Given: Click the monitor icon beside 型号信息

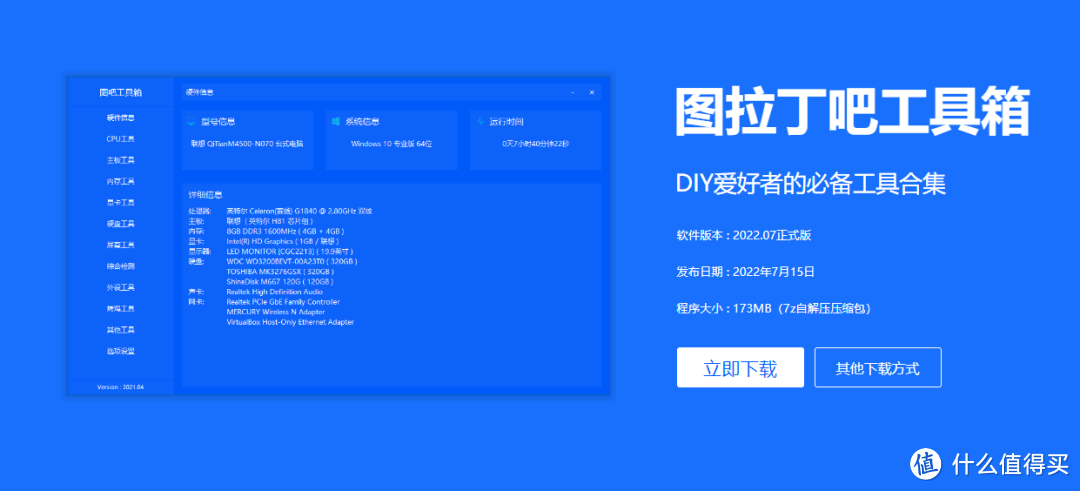Looking at the screenshot, I should [x=192, y=122].
